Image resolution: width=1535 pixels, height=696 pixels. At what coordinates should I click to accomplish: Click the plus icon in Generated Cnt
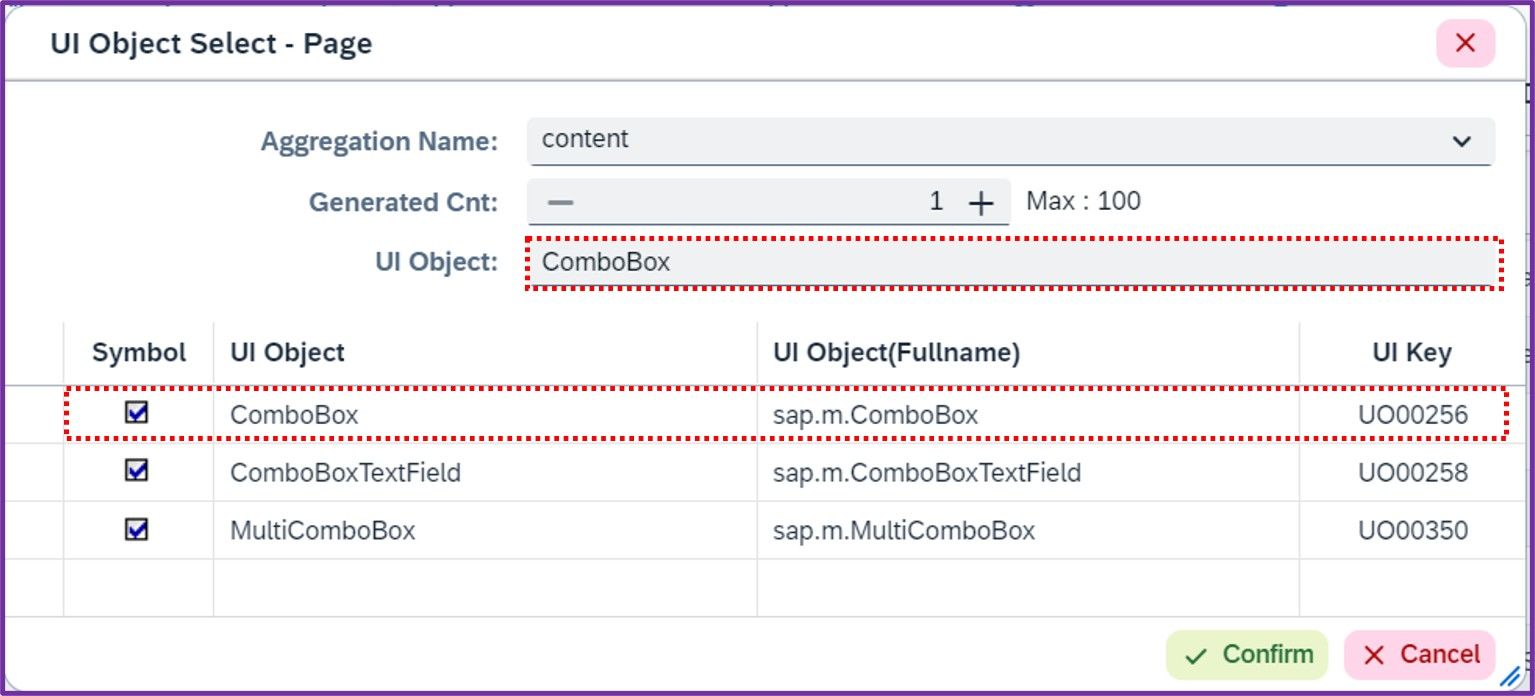point(981,203)
